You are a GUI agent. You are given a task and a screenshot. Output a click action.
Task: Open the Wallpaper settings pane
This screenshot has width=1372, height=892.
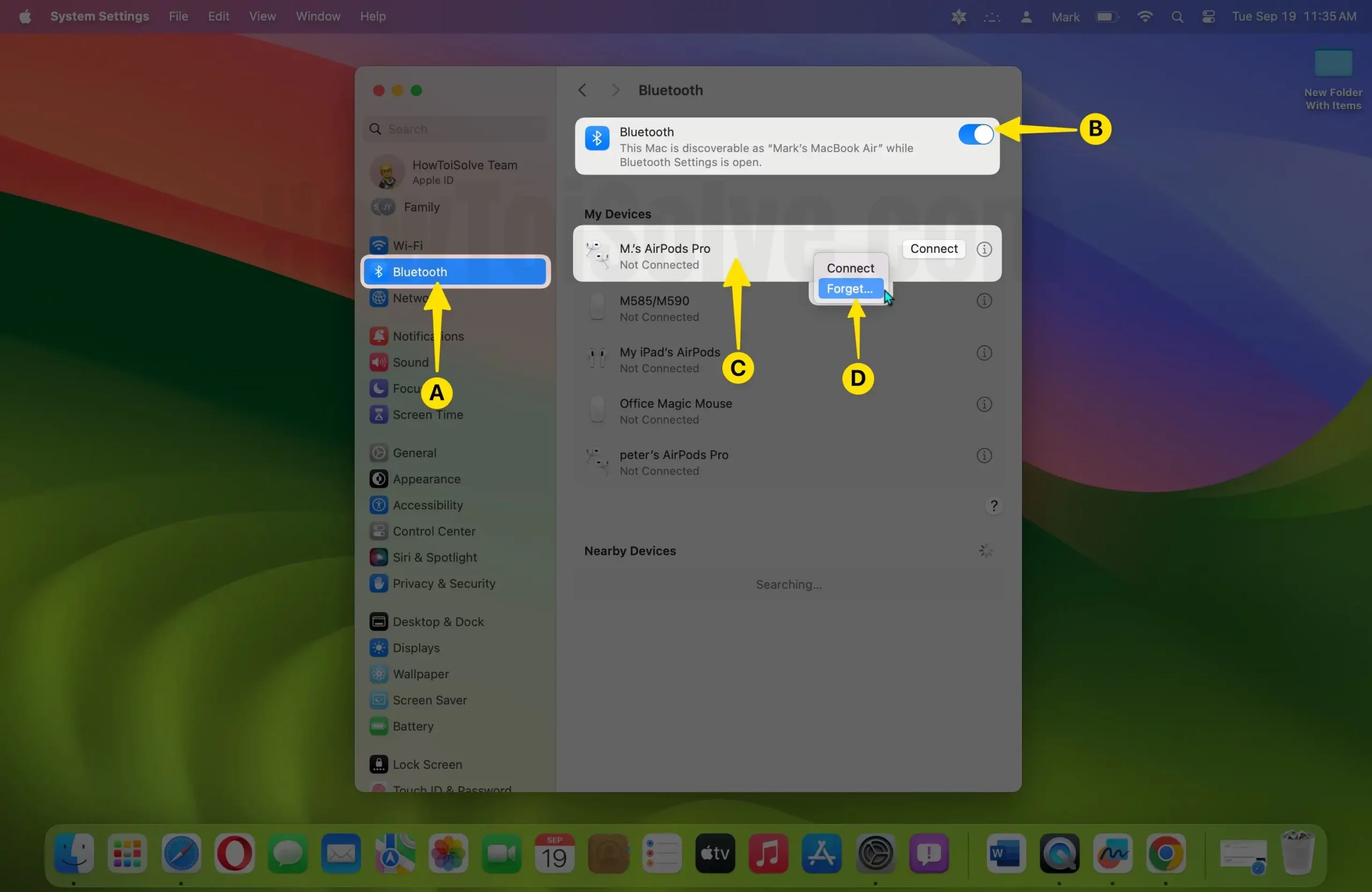(421, 674)
